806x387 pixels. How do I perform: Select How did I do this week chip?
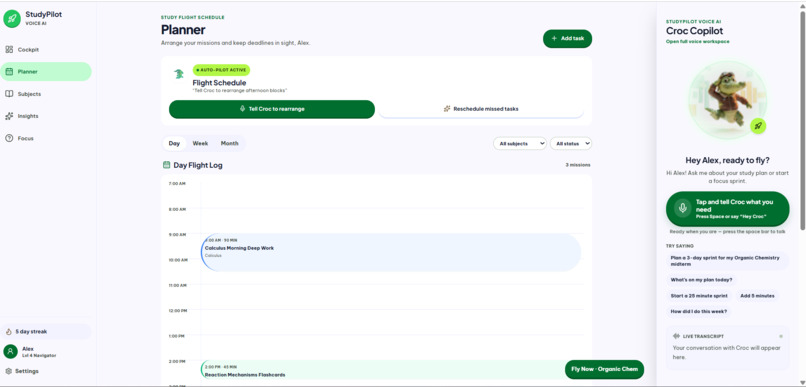pos(699,311)
